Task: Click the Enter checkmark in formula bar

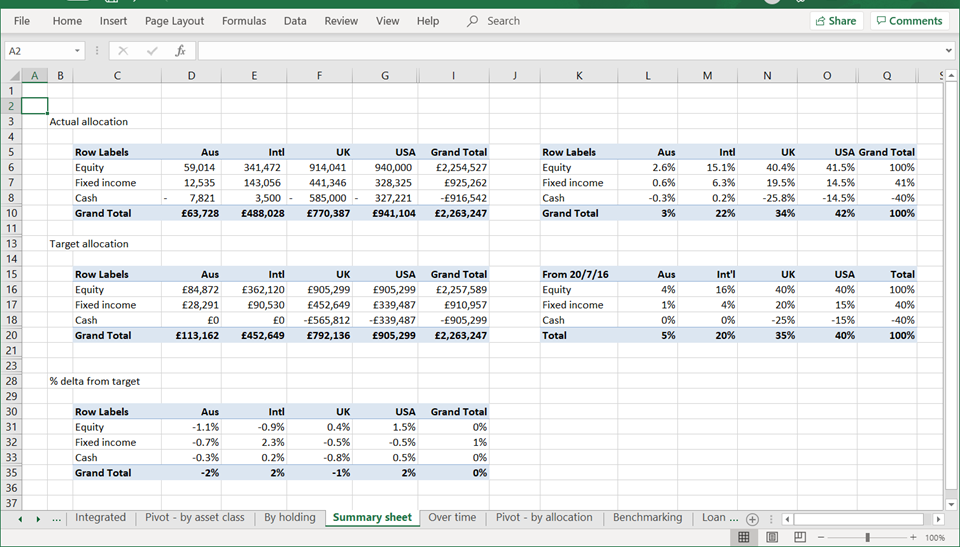Action: click(x=151, y=51)
